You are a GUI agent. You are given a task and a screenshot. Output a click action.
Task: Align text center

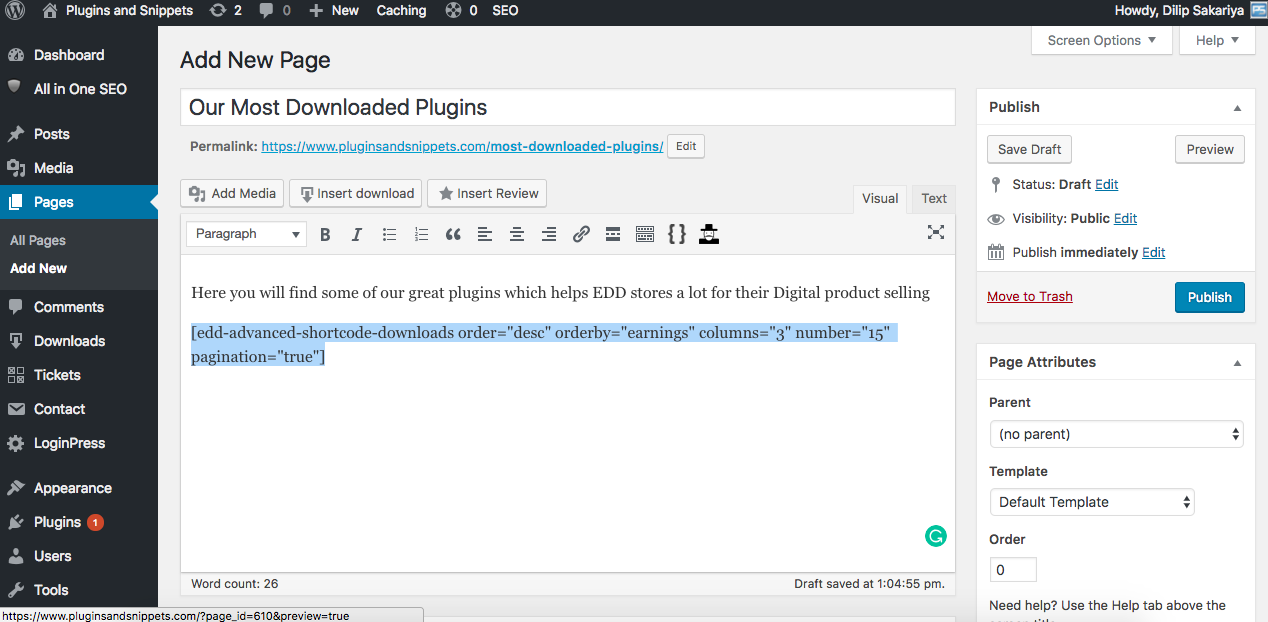coord(517,234)
